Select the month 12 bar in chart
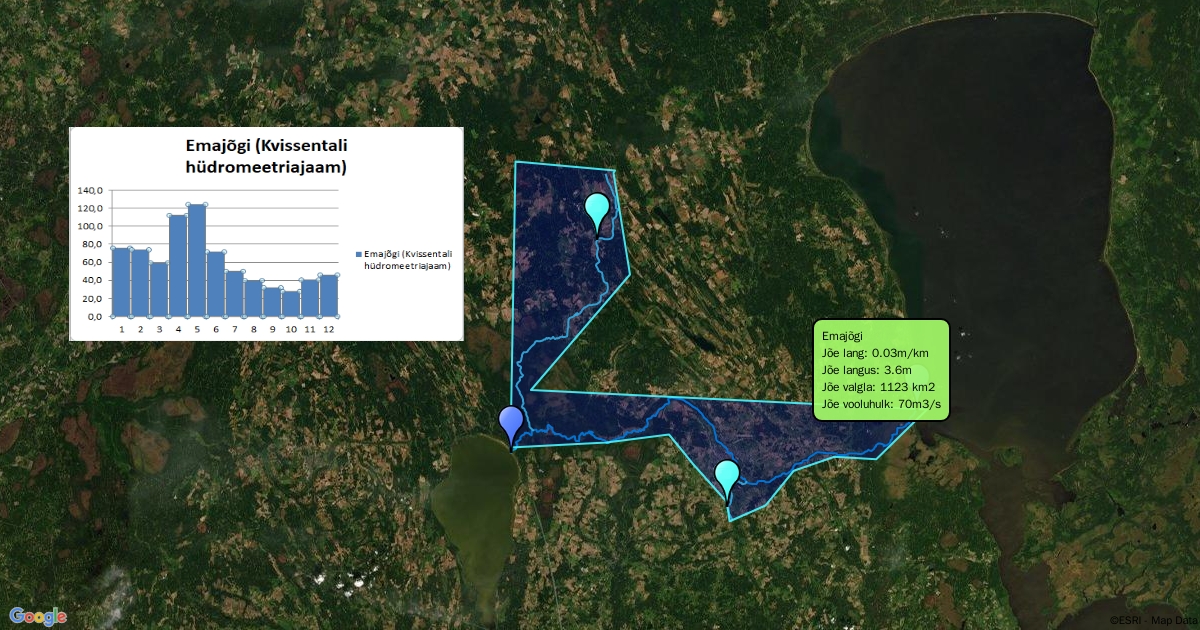 pos(328,295)
